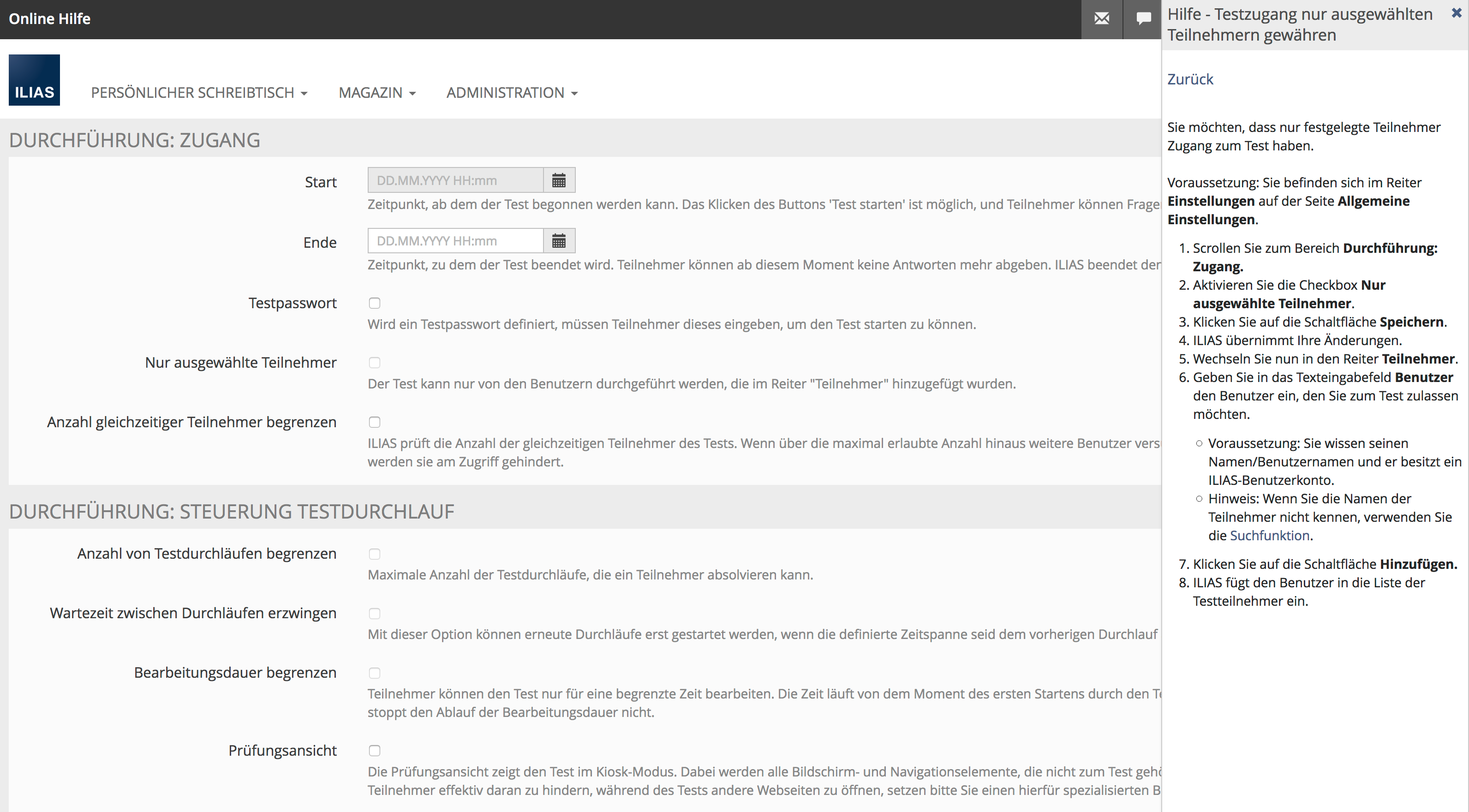
Task: Follow the Suchfunktion link
Action: pos(1269,536)
